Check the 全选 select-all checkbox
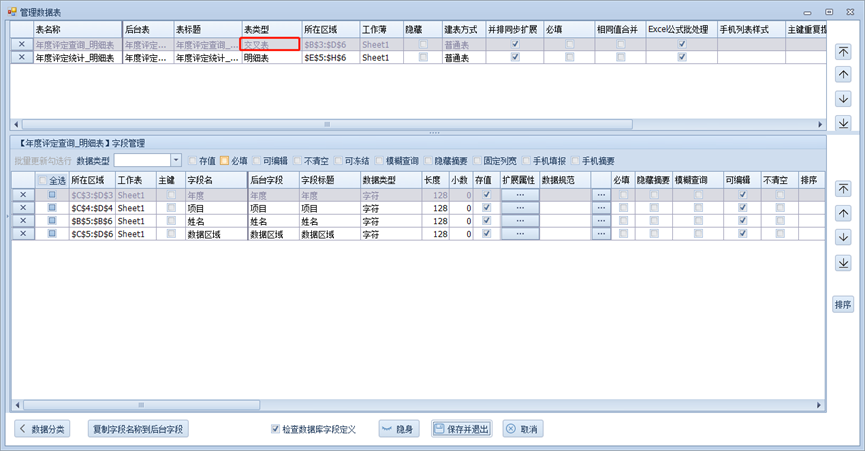This screenshot has height=451, width=865. coord(42,181)
